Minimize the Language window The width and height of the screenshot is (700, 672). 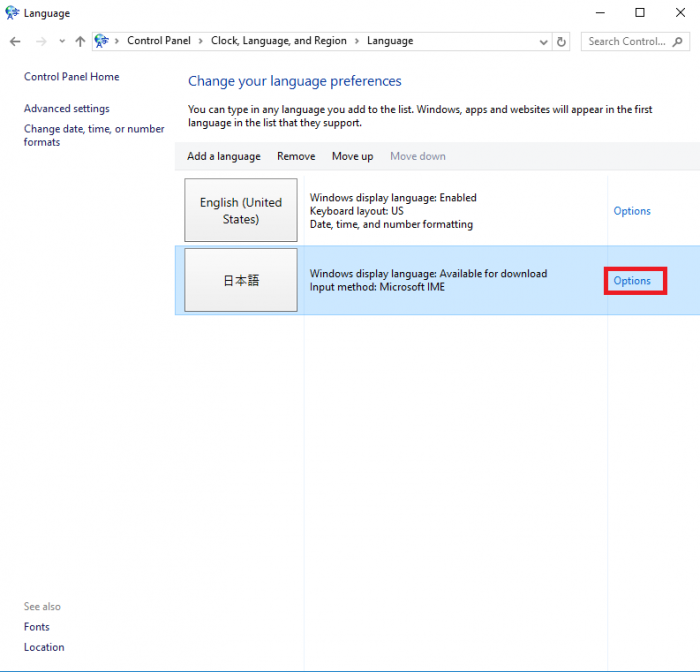click(600, 13)
